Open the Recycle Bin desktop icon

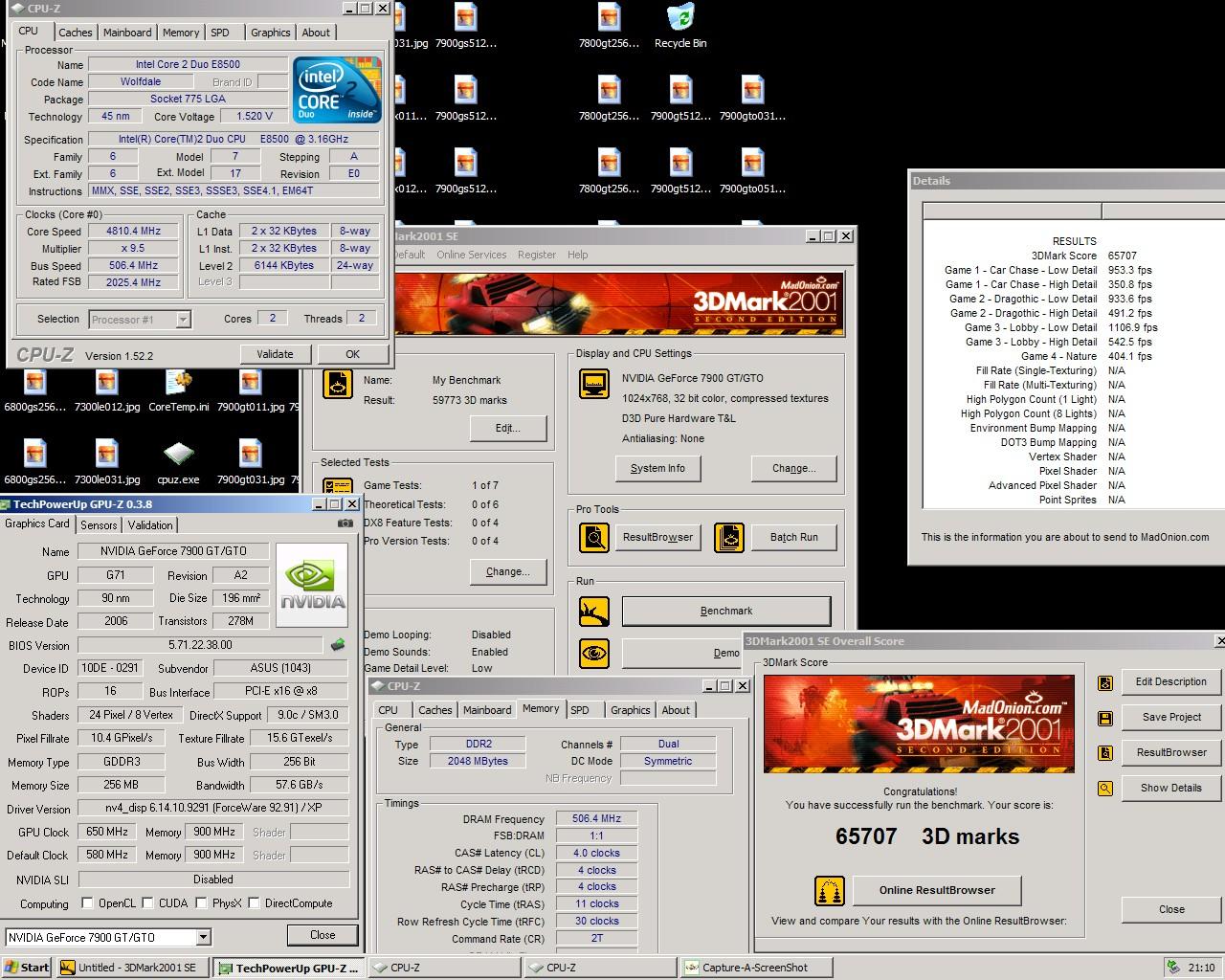(x=680, y=26)
